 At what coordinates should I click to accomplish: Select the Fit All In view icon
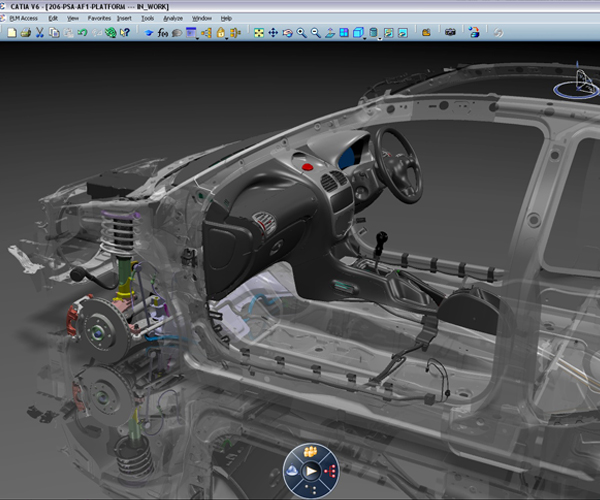(x=259, y=33)
